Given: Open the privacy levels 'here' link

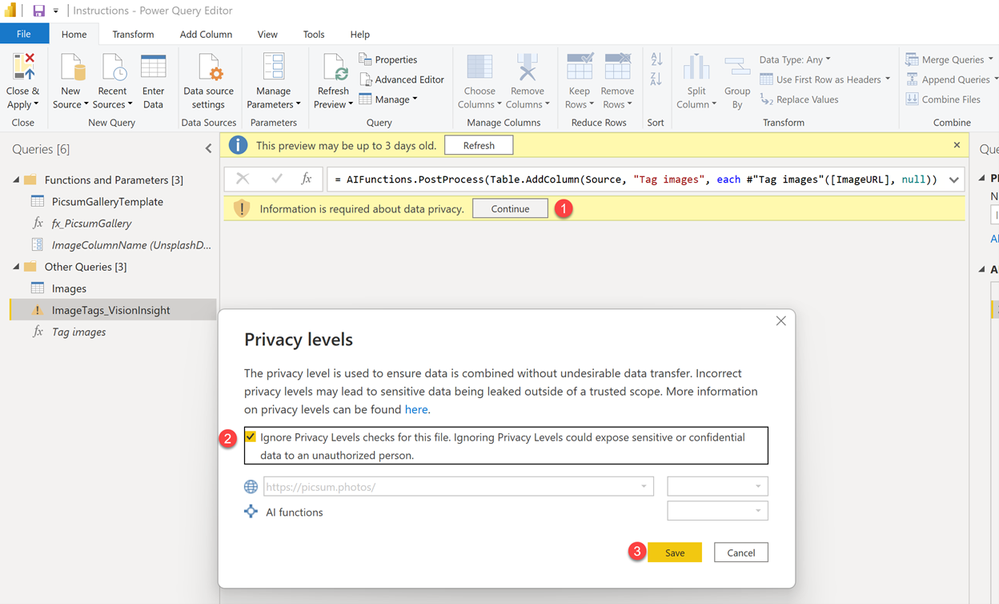Looking at the screenshot, I should click(416, 410).
